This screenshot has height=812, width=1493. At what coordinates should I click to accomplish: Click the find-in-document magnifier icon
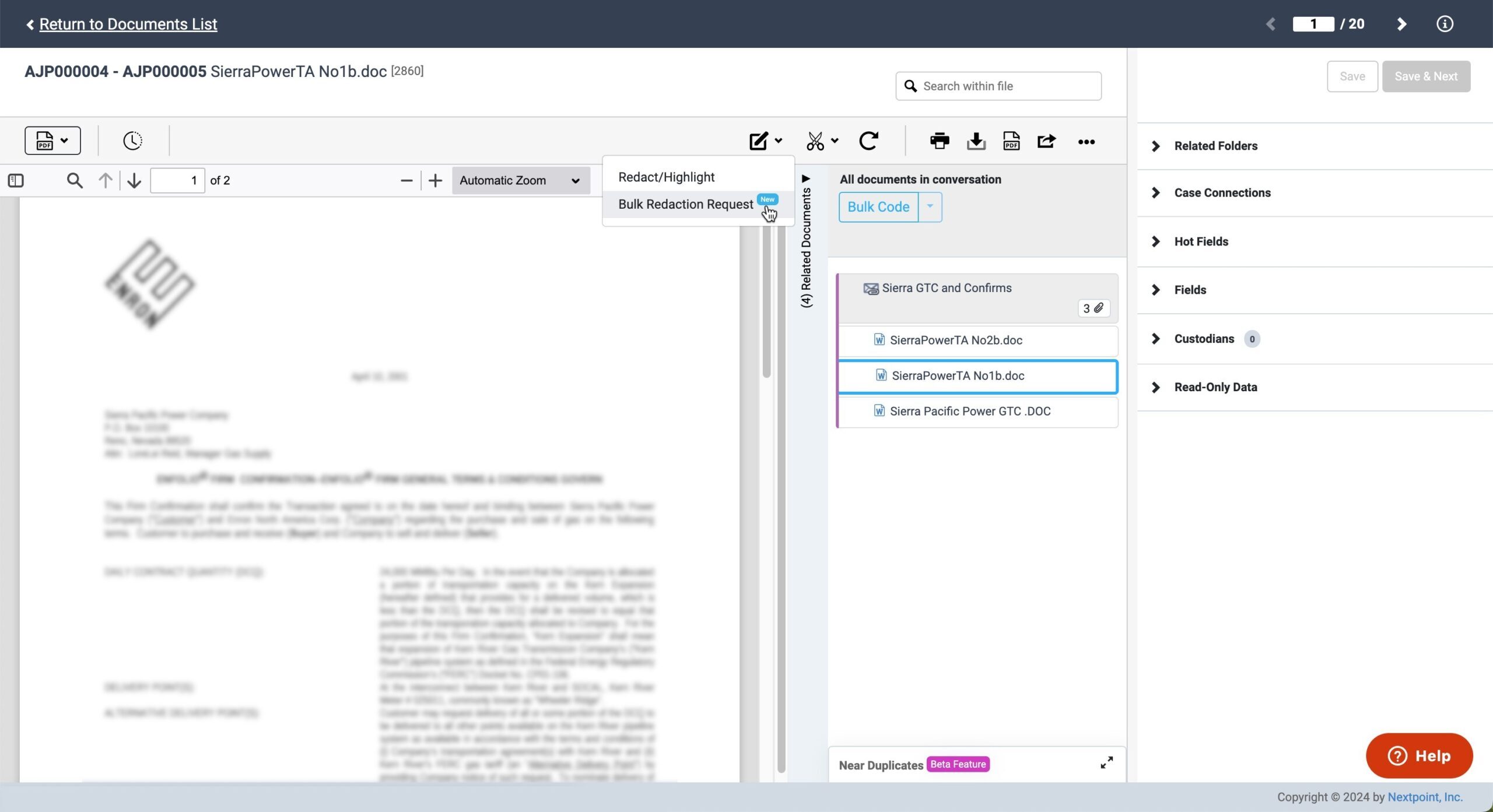pos(75,181)
